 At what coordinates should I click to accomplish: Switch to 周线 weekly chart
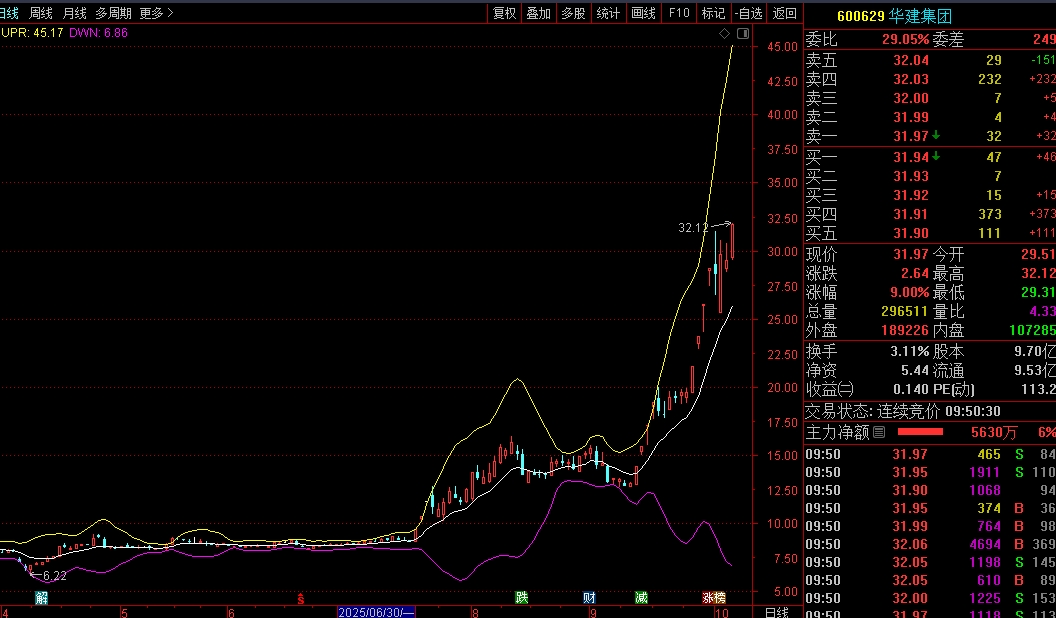click(x=41, y=13)
